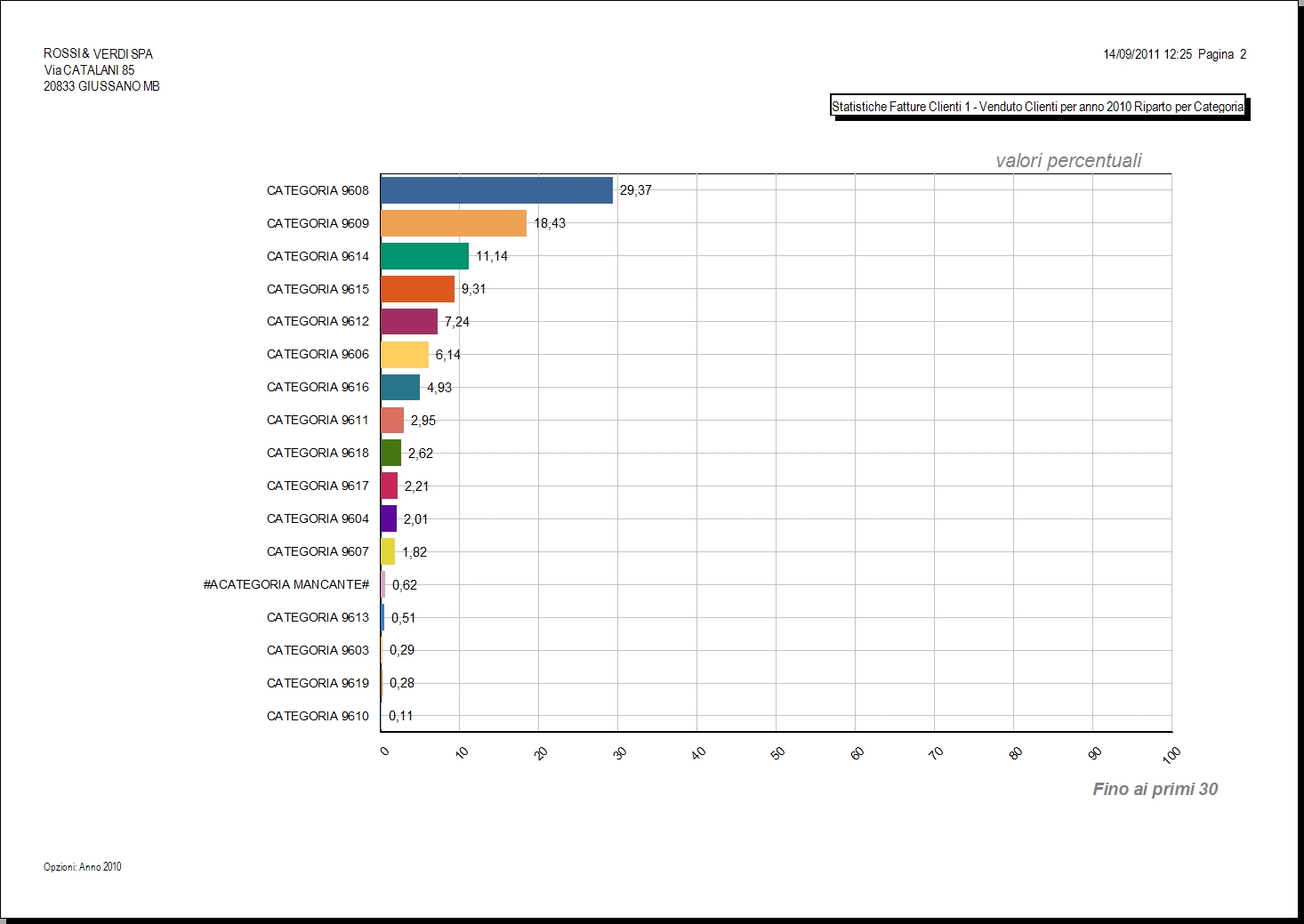Select the magenta CATEGORIA 9612 bar
This screenshot has height=924, width=1304.
409,321
